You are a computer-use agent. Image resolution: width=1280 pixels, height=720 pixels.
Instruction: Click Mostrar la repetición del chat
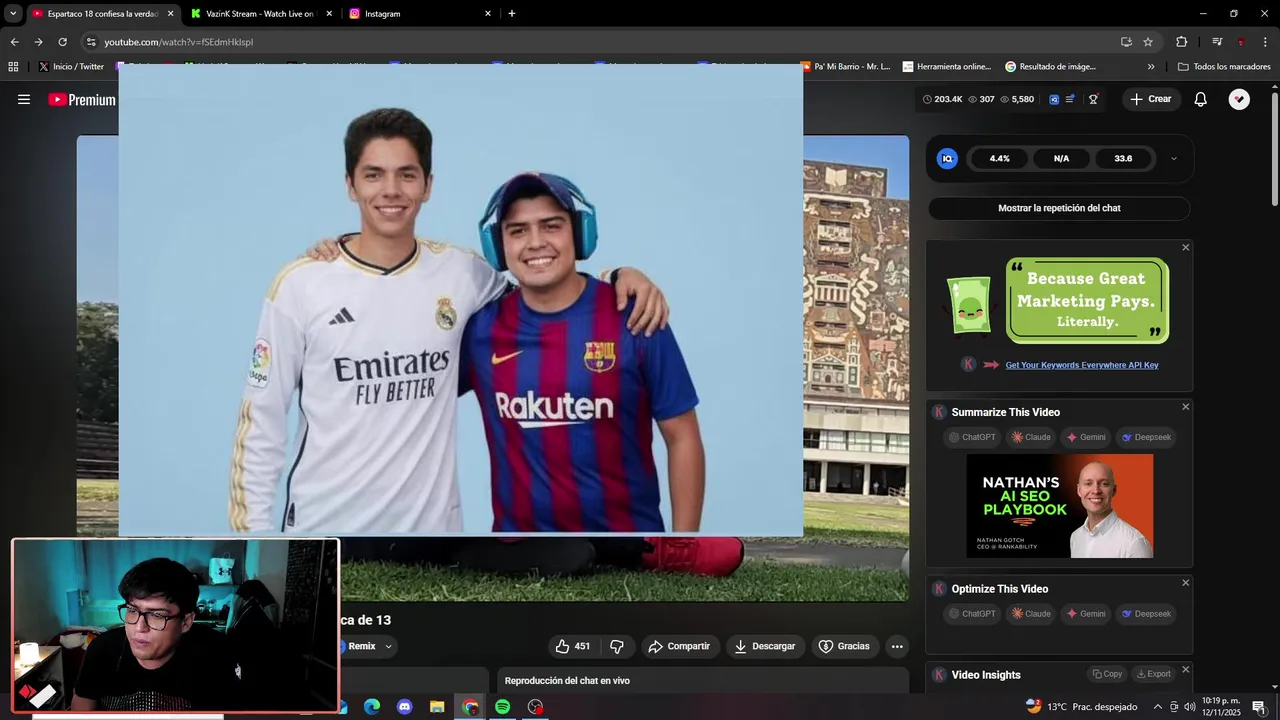tap(1059, 208)
